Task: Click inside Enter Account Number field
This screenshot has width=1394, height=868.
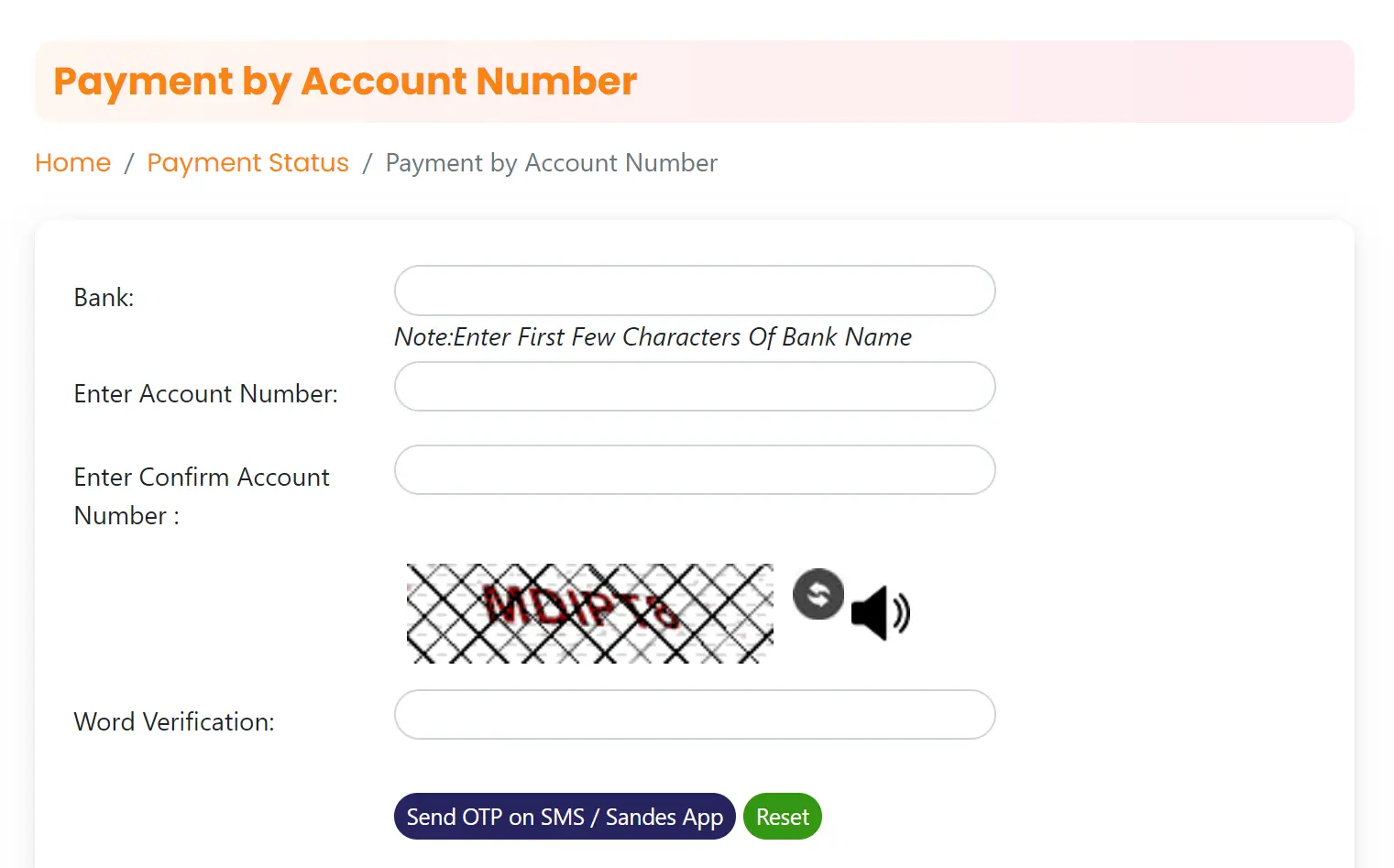Action: point(694,387)
